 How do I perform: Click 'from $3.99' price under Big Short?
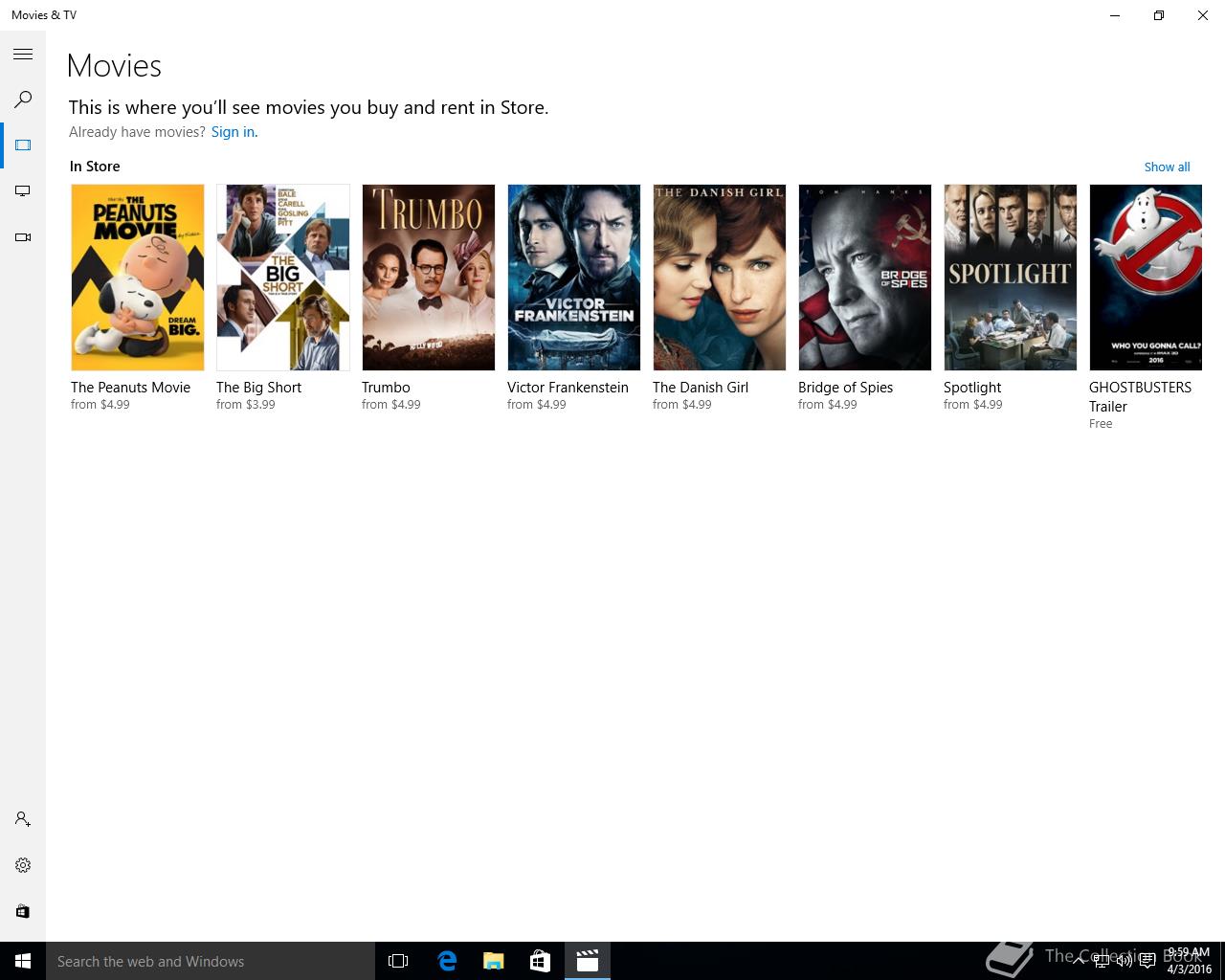coord(246,405)
